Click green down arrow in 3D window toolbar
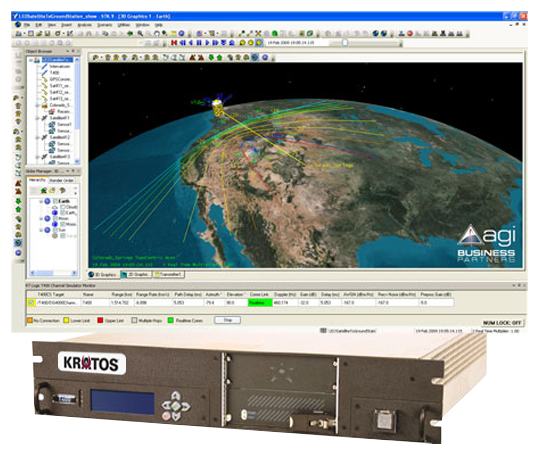 [211, 57]
